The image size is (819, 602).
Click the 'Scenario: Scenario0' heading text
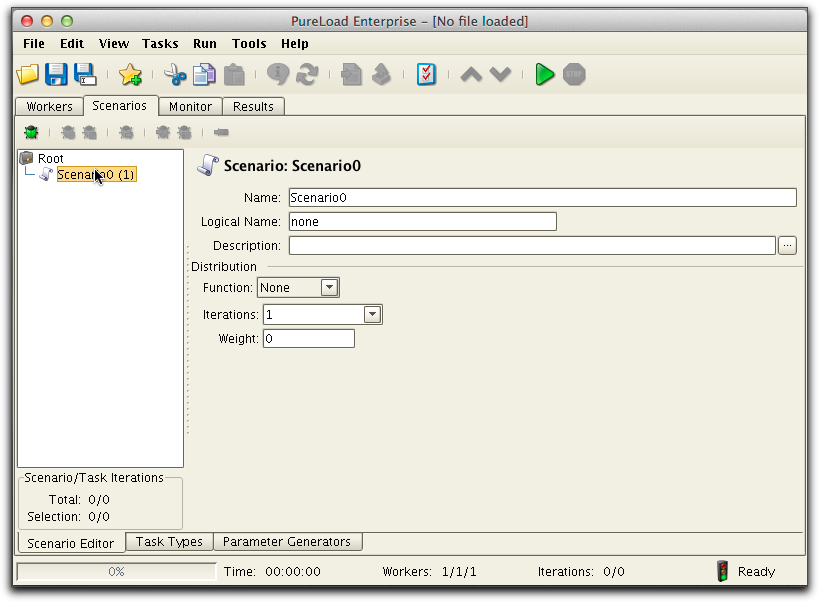[292, 166]
